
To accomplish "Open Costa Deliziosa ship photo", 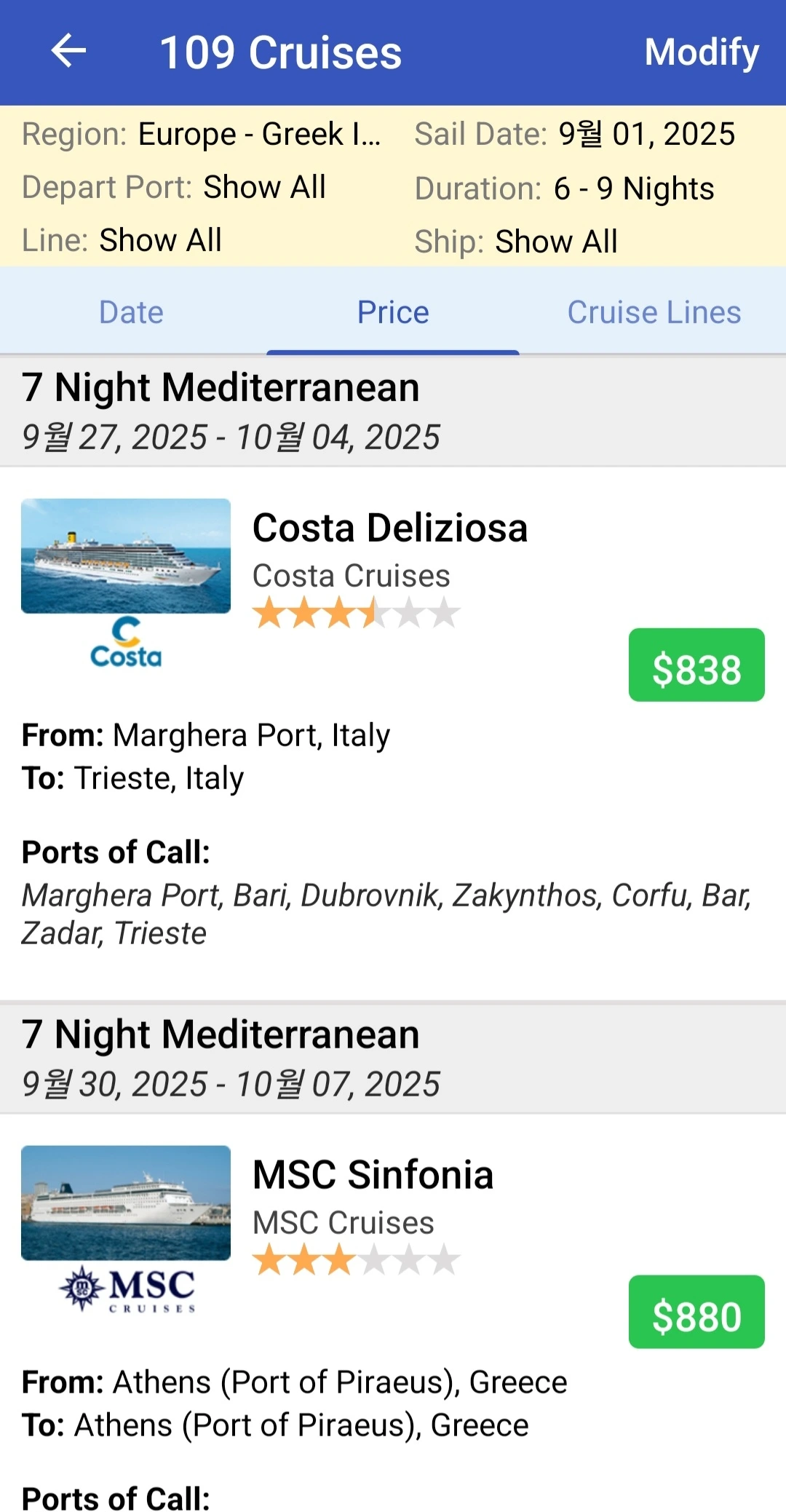I will (126, 556).
